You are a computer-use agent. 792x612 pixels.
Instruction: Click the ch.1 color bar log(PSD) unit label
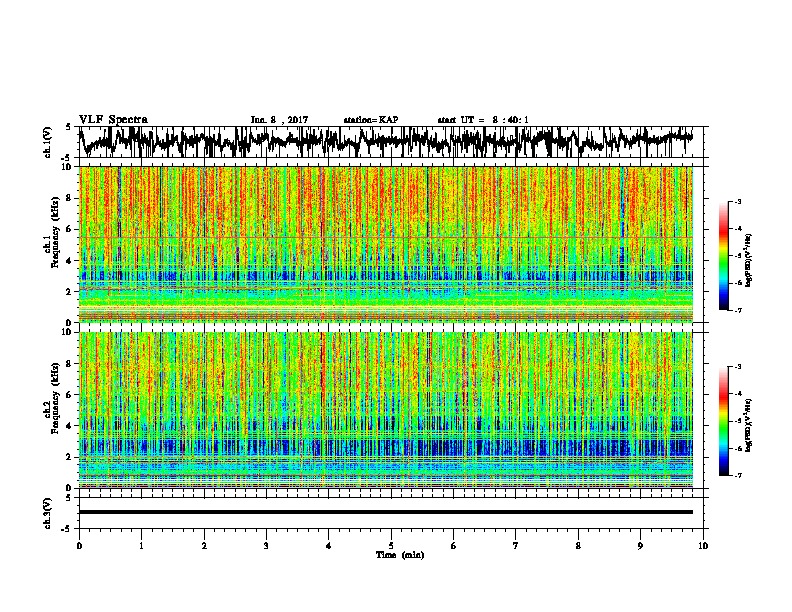[x=749, y=260]
